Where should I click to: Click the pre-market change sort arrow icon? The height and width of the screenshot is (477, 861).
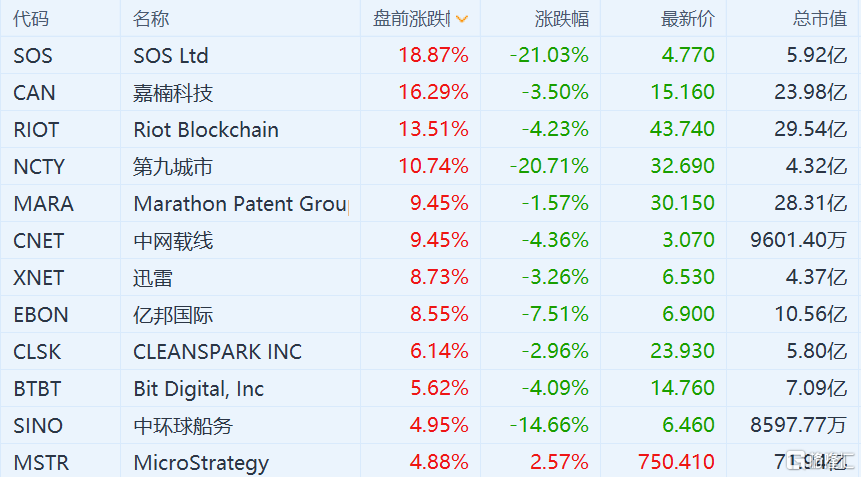pos(462,19)
